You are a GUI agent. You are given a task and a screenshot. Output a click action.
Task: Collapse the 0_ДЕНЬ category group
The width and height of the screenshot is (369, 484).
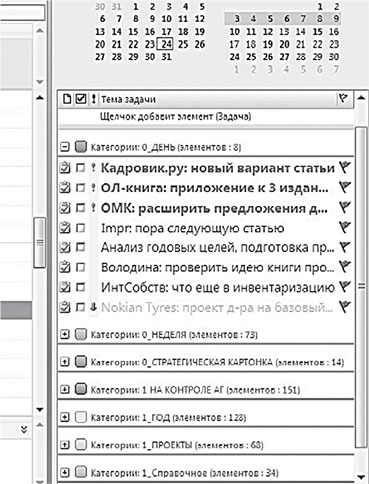point(65,147)
